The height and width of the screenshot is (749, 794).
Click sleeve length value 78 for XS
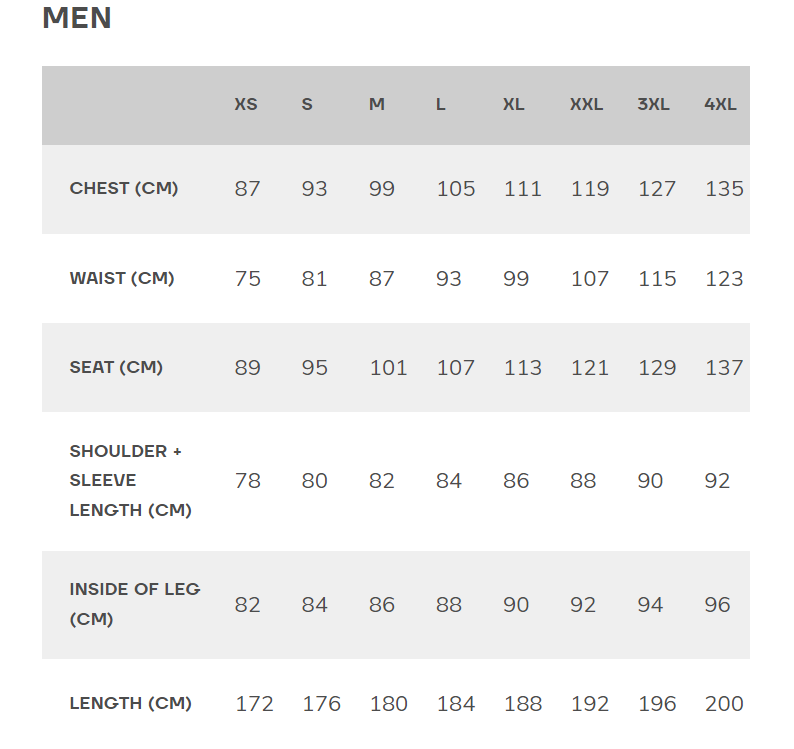(247, 481)
